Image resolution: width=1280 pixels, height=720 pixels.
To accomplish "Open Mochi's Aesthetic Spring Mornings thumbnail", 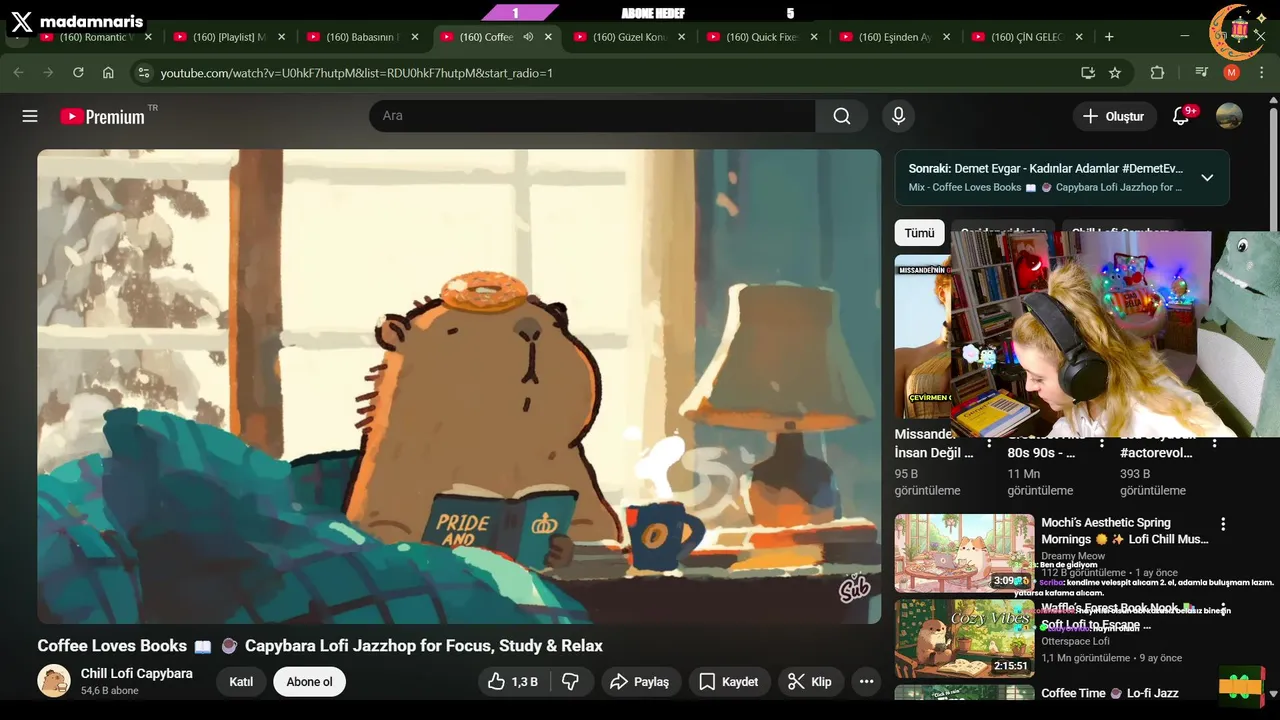I will [964, 553].
